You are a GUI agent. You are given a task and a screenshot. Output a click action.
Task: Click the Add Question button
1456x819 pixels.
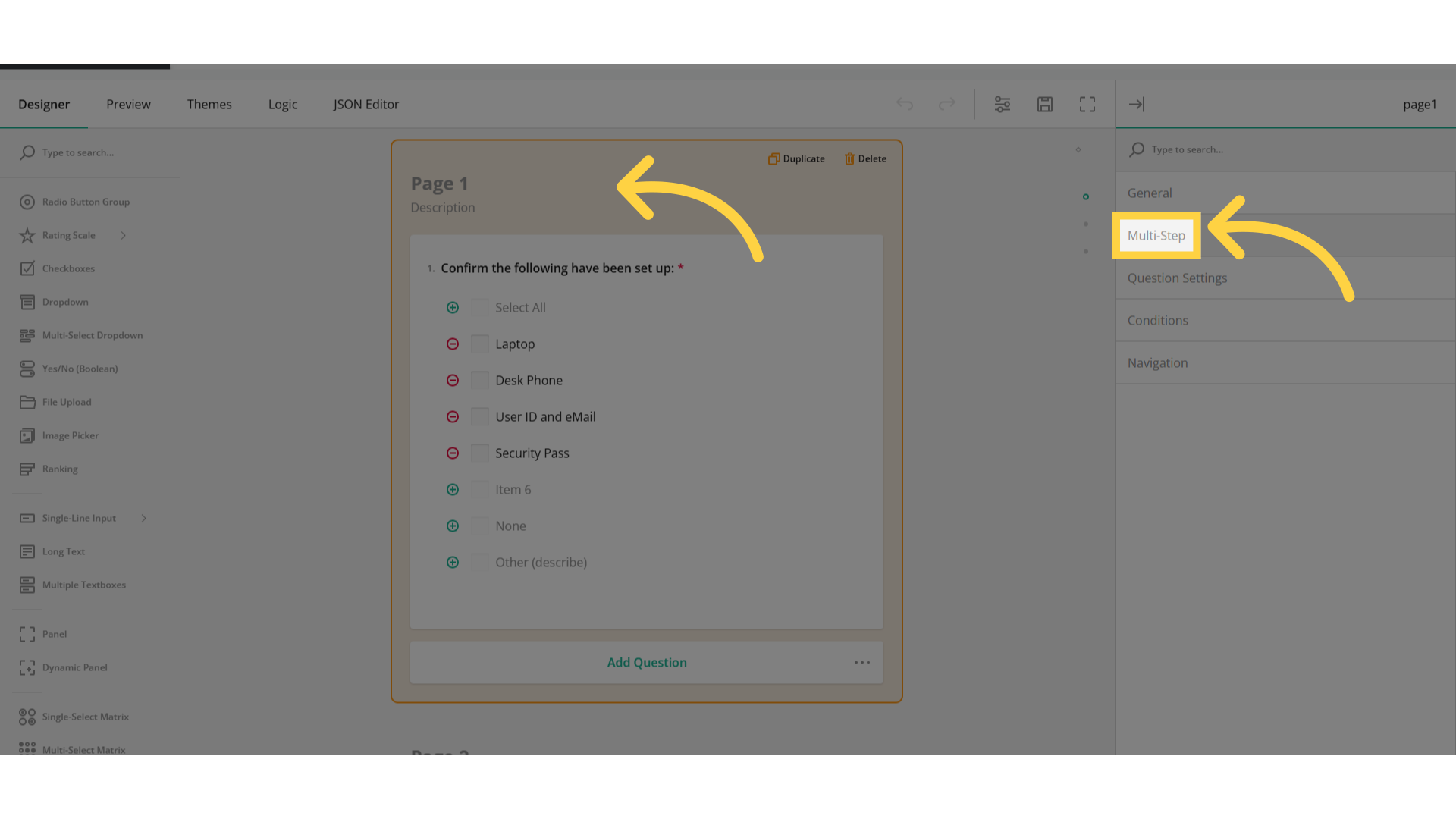coord(647,663)
